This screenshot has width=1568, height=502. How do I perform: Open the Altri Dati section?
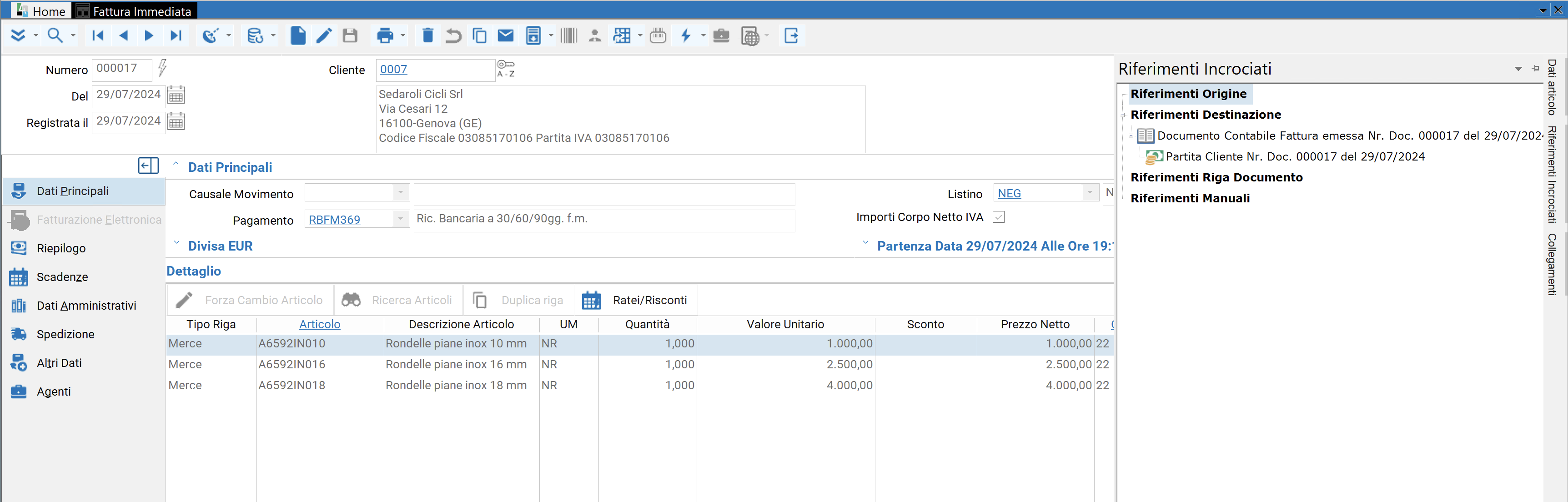click(83, 363)
